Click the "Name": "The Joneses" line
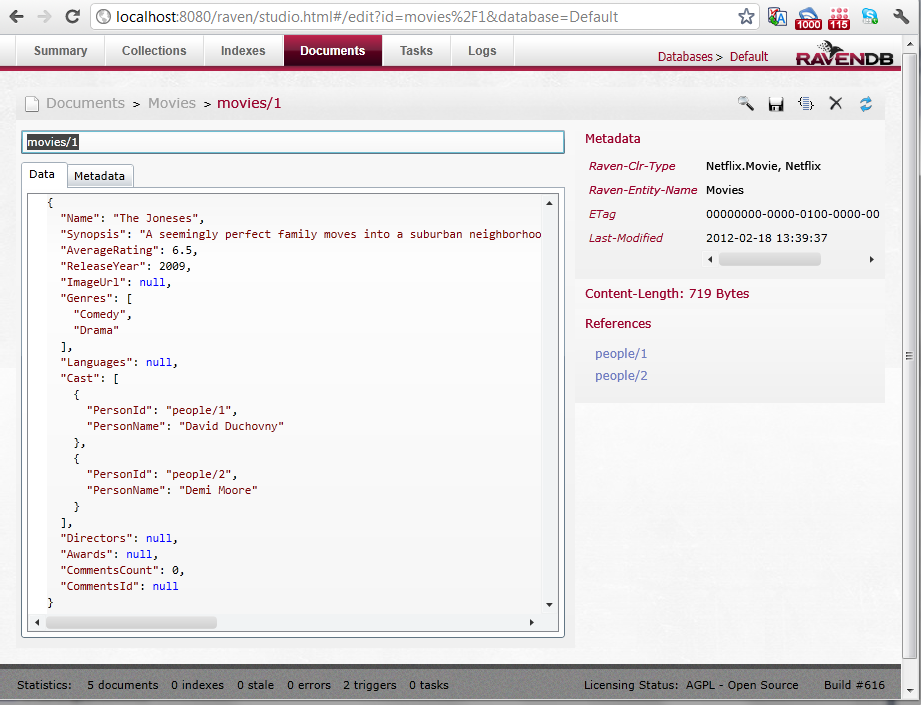 point(132,218)
